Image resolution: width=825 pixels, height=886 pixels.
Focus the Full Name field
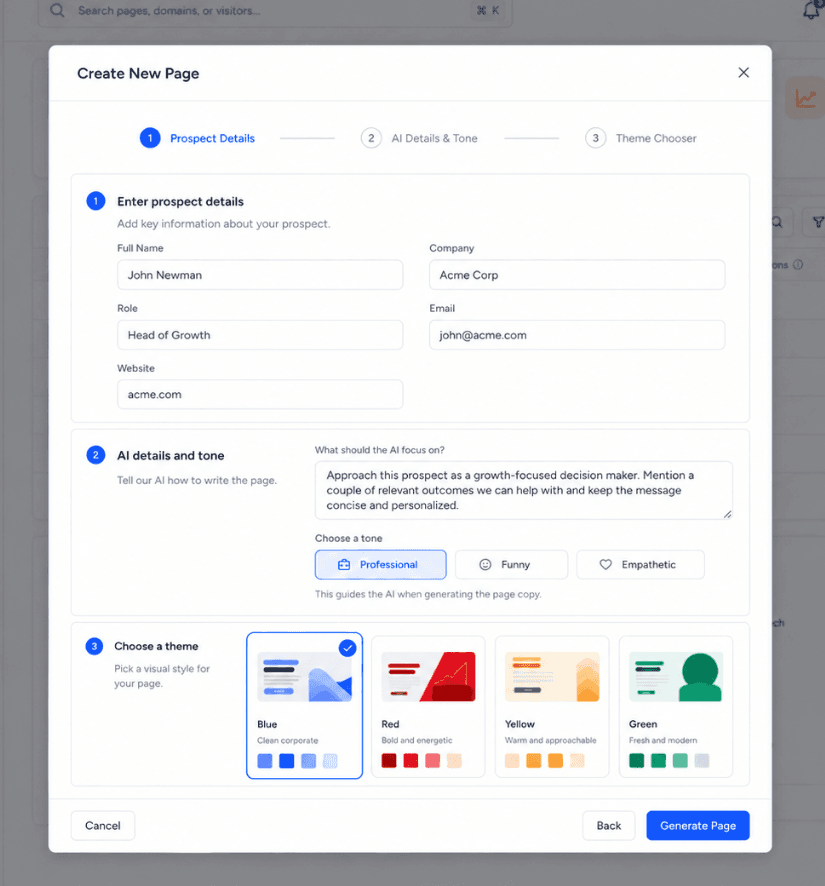[x=260, y=275]
